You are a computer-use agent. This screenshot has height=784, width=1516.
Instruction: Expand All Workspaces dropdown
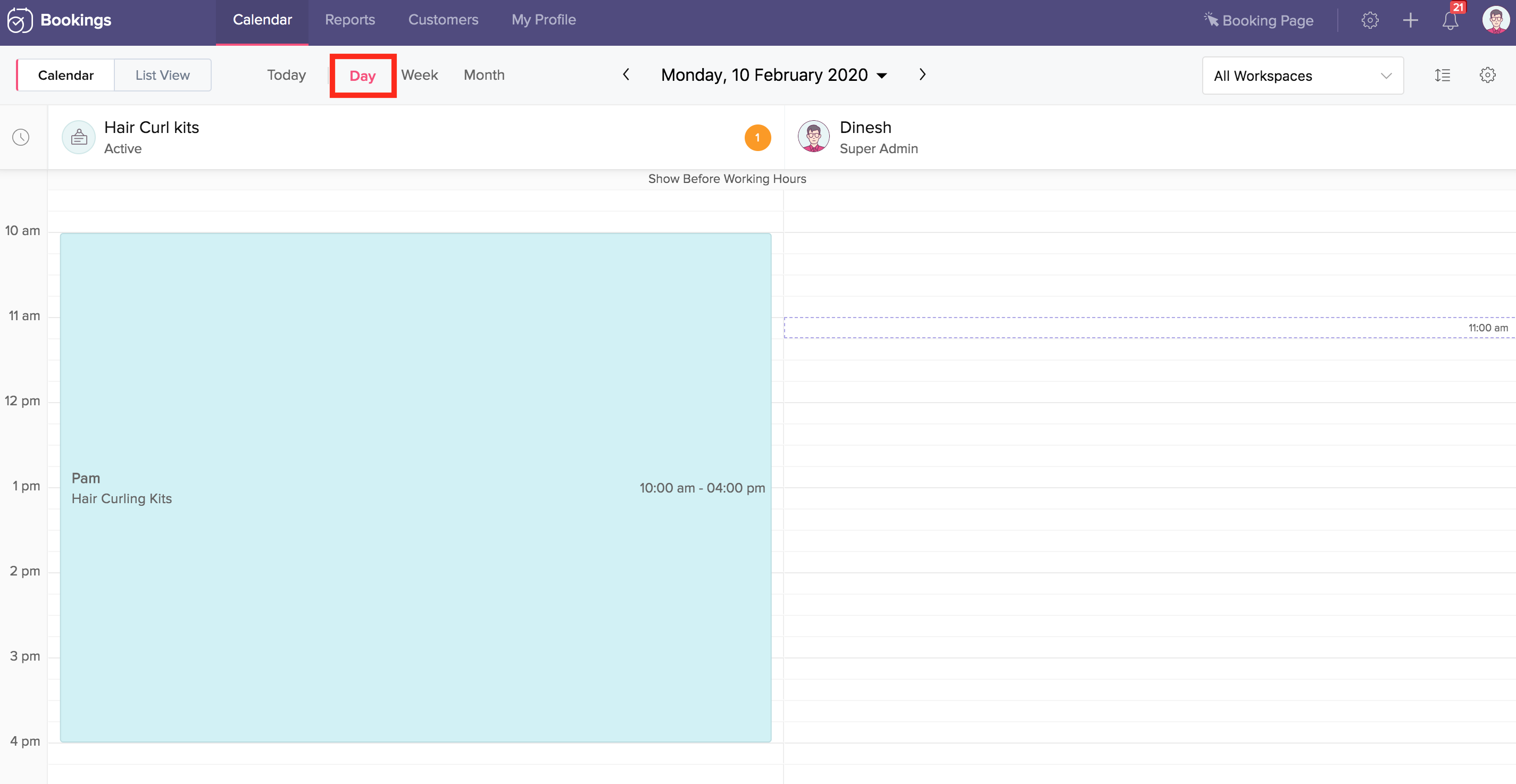[x=1302, y=76]
